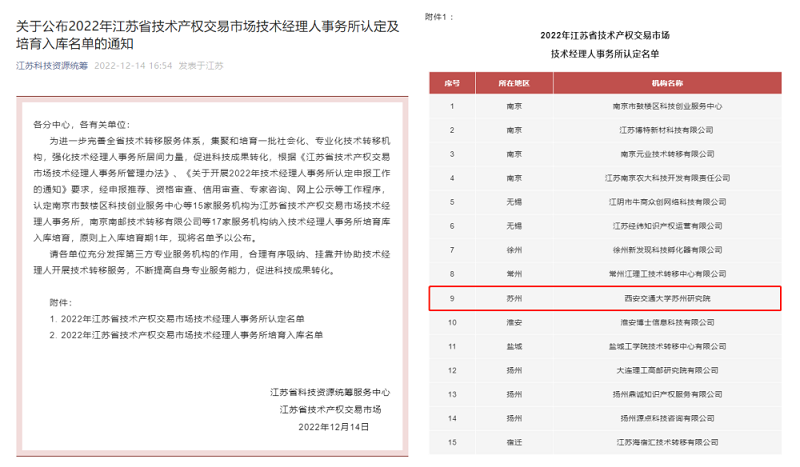Click the 机构名称 column header
Viewport: 800px width, 467px height.
click(x=667, y=83)
